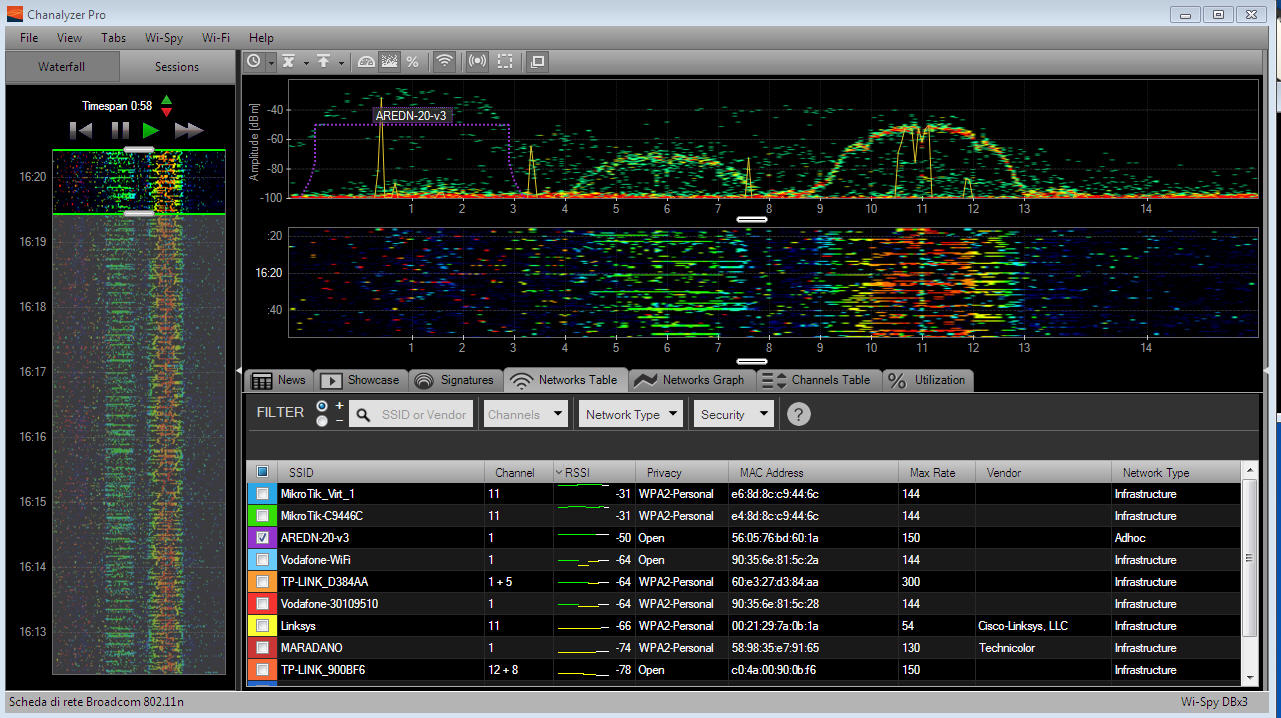Image resolution: width=1281 pixels, height=718 pixels.
Task: Open the Help menu
Action: click(x=261, y=38)
